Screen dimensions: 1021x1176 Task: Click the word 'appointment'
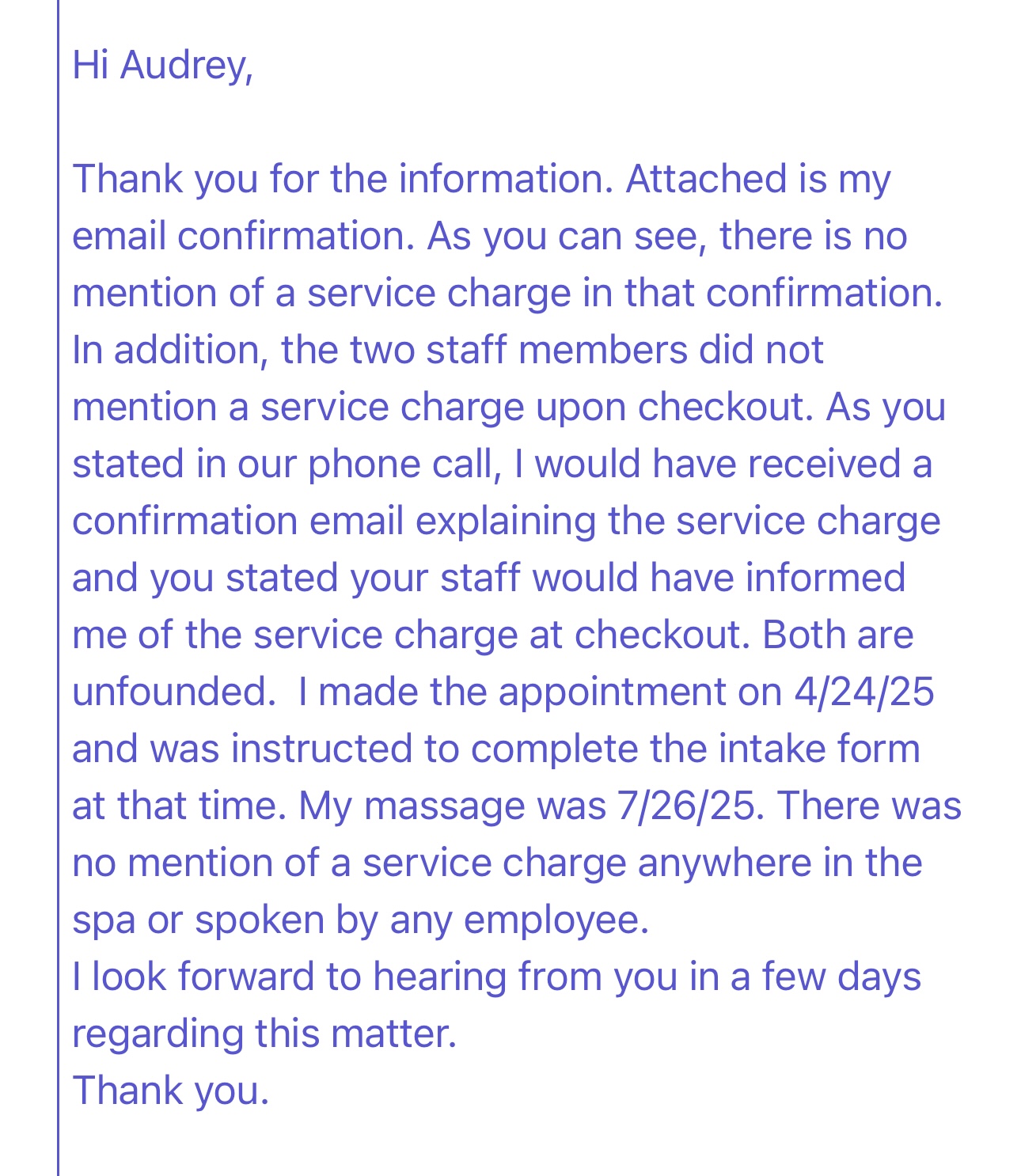pos(611,692)
